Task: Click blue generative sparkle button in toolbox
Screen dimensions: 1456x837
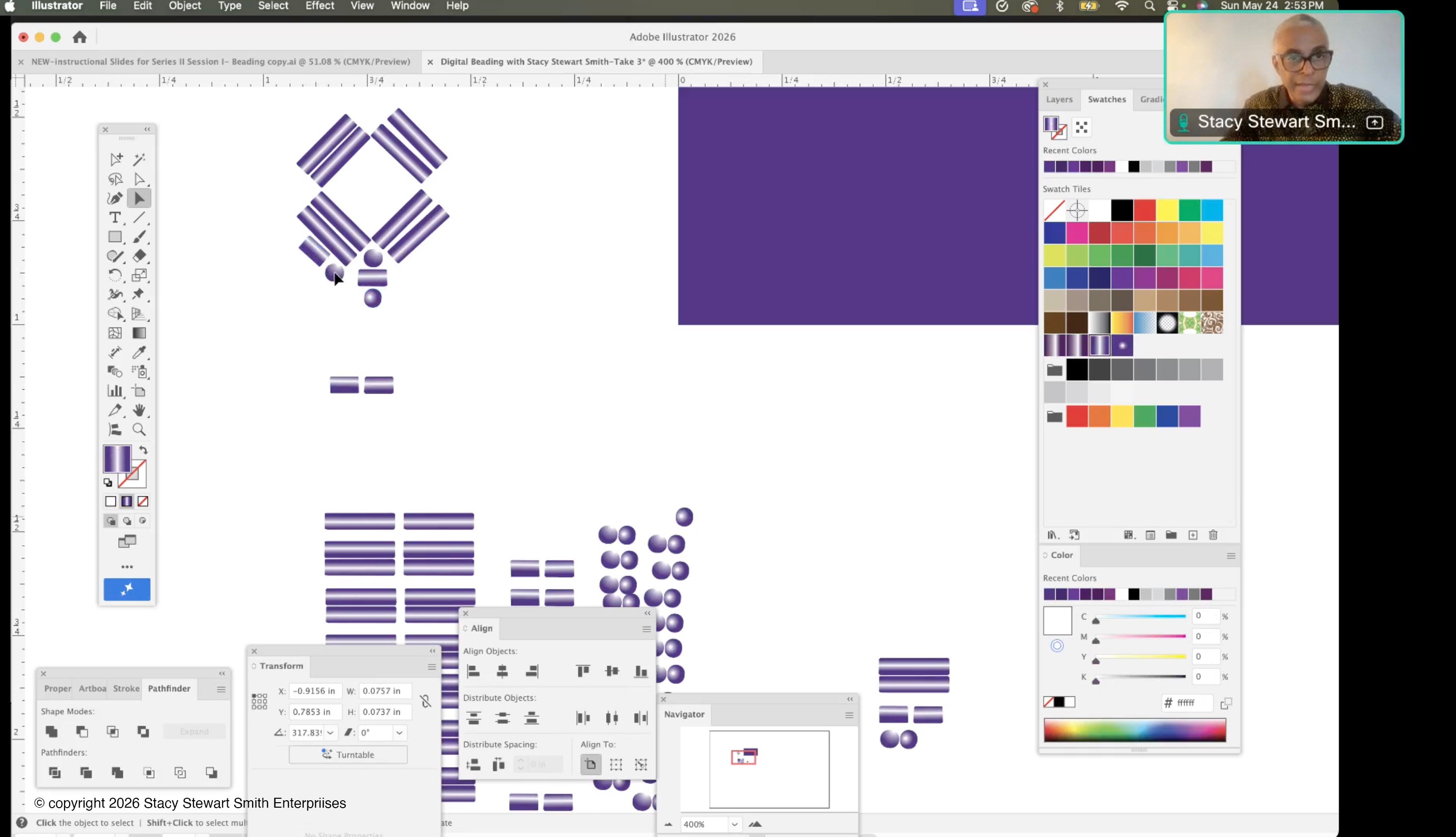Action: pos(126,589)
